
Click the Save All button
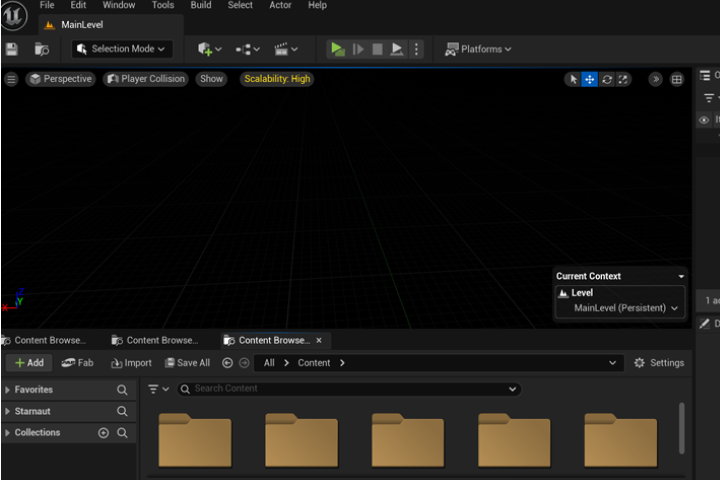[x=187, y=363]
